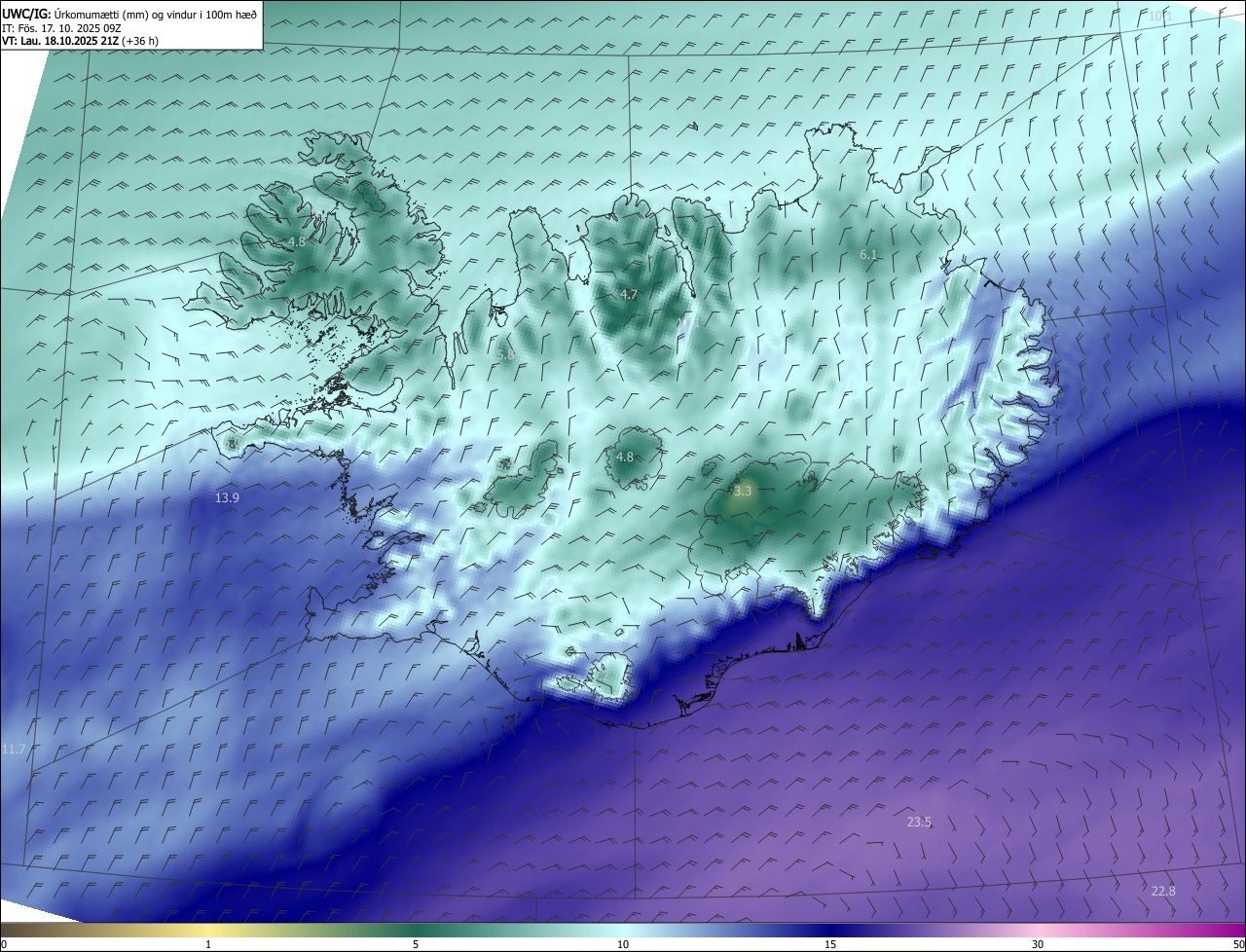Viewport: 1246px width, 952px height.
Task: Click the colour scale label "0"
Action: (4, 945)
